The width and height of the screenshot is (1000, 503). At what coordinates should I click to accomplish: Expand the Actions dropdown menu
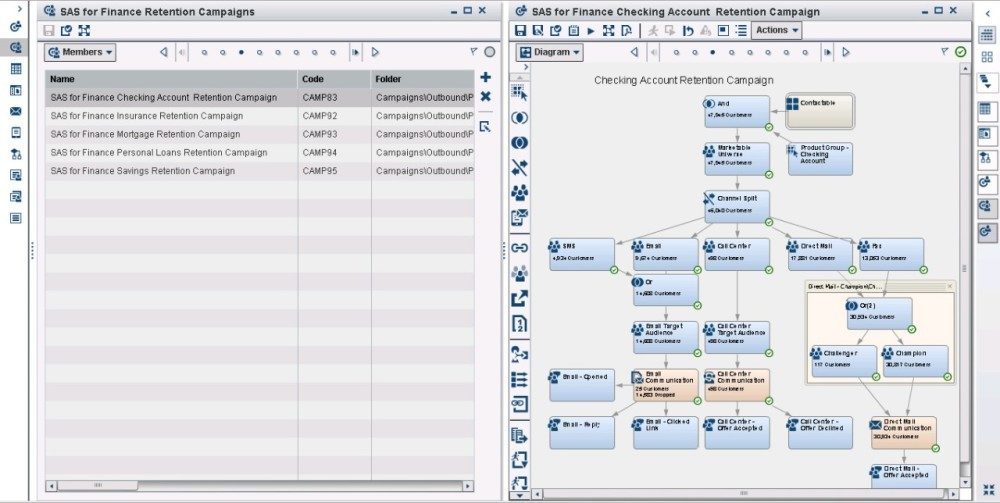point(776,30)
